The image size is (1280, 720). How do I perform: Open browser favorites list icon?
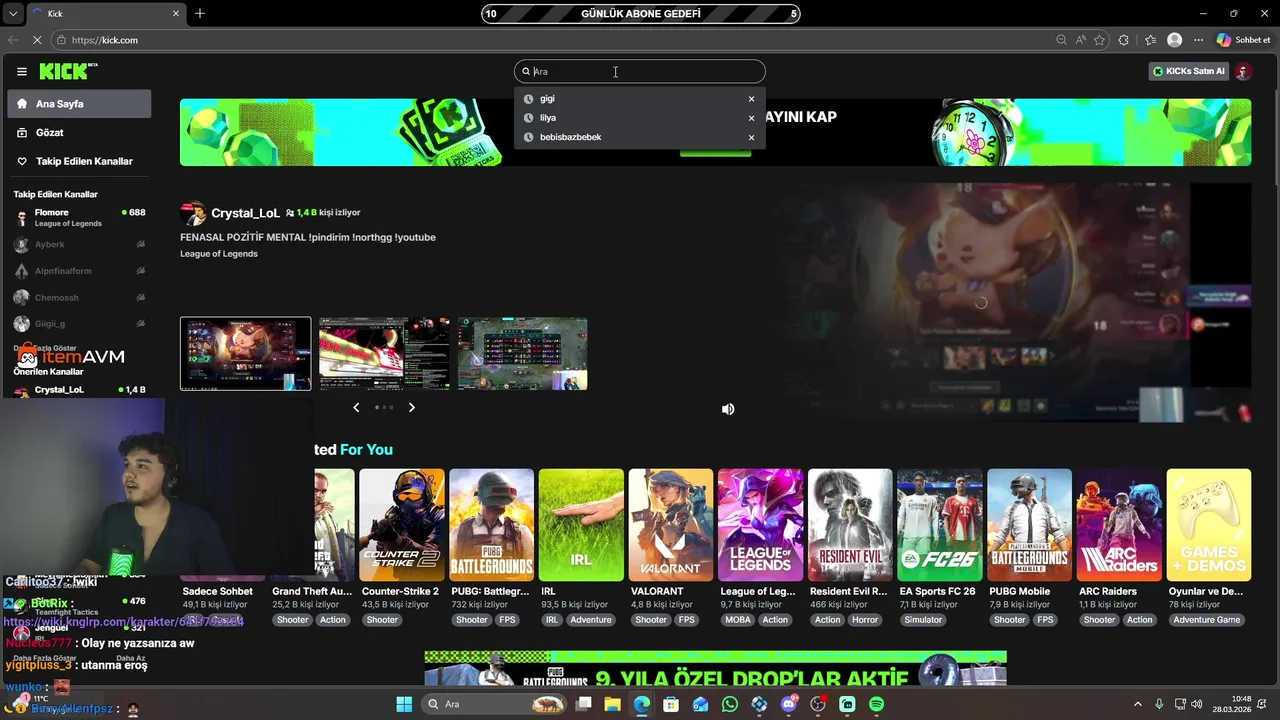pos(1150,40)
